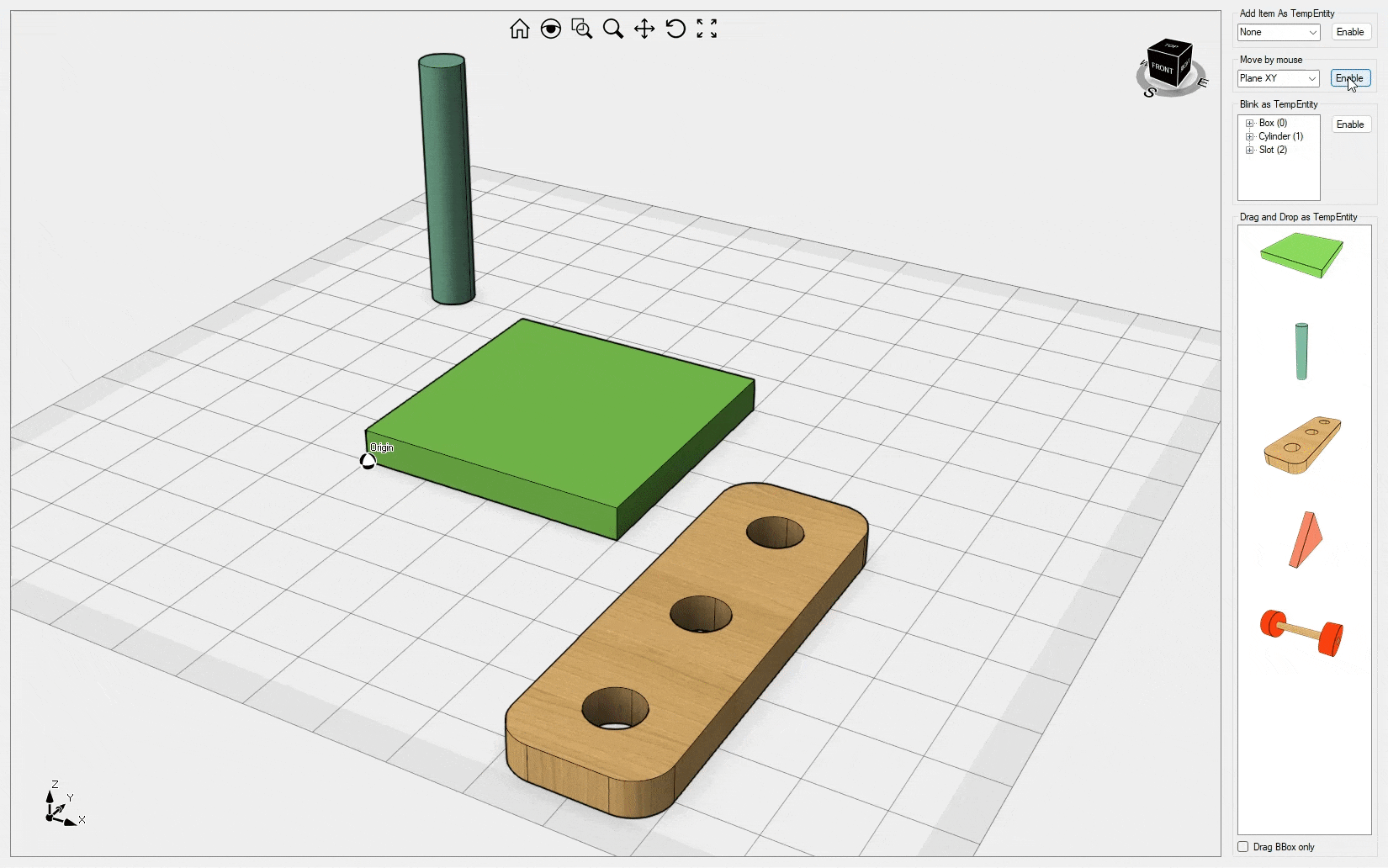Click the Zoom Fit icon
This screenshot has height=868, width=1388.
[707, 29]
